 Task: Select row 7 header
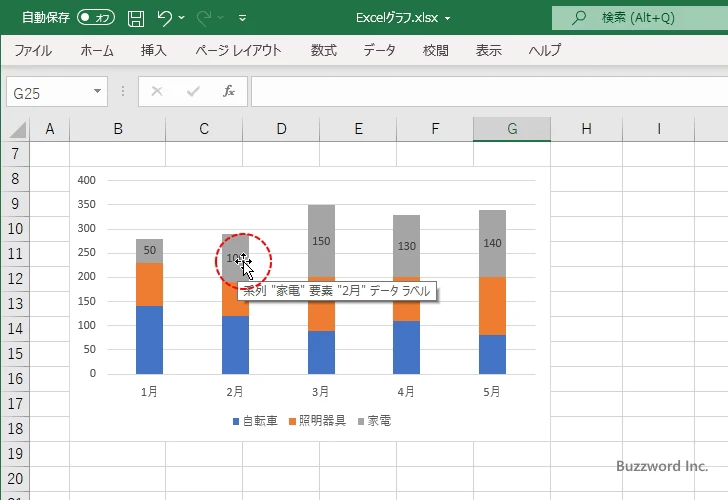(x=15, y=154)
